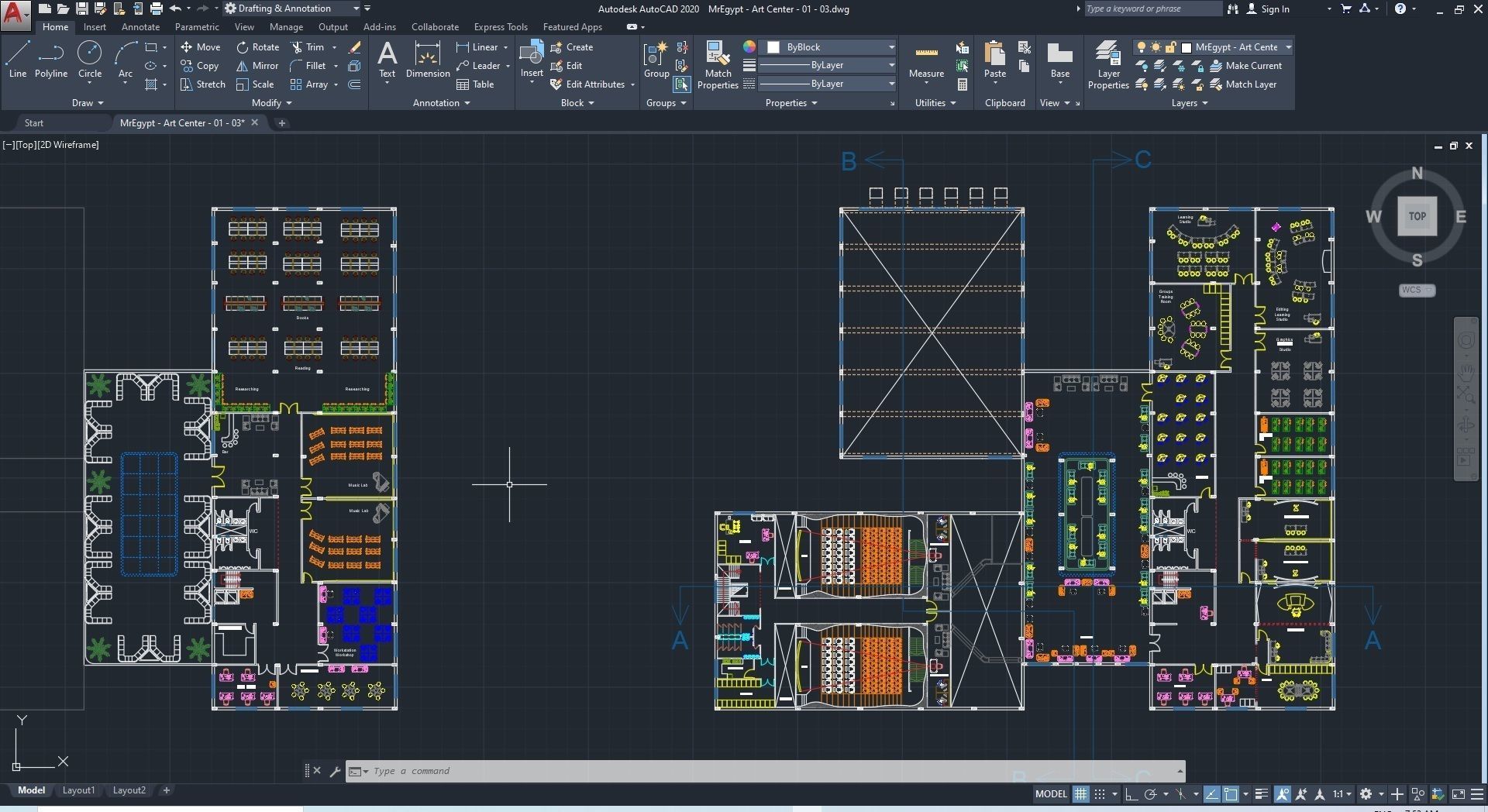
Task: Click the Match Layer button
Action: (1243, 84)
